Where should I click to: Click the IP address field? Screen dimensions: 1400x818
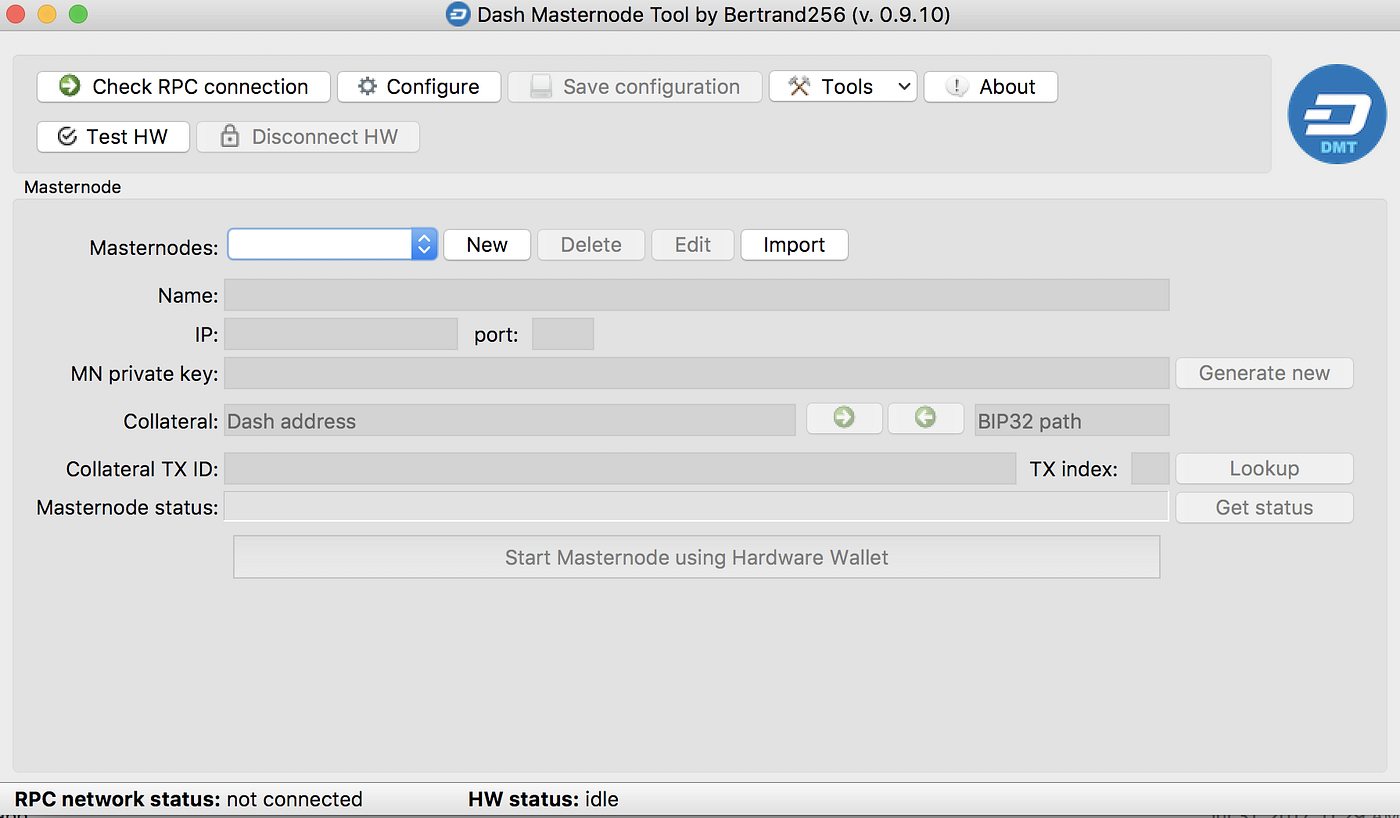pyautogui.click(x=341, y=334)
